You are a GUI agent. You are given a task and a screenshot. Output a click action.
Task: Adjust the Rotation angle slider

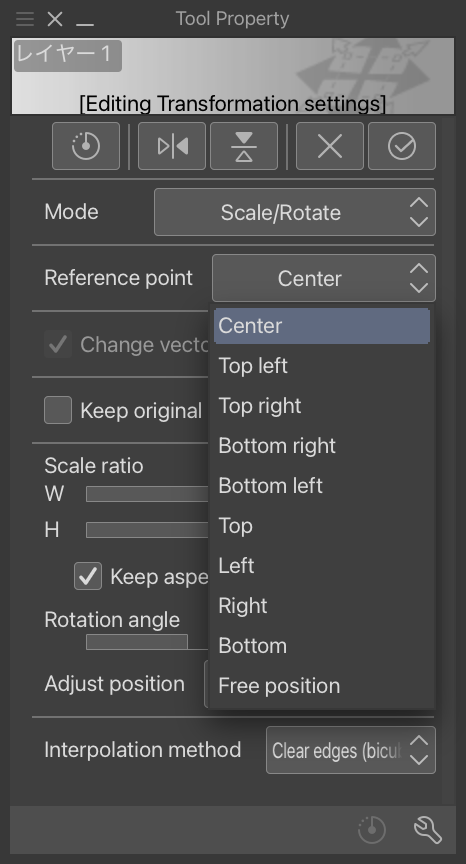[147, 642]
